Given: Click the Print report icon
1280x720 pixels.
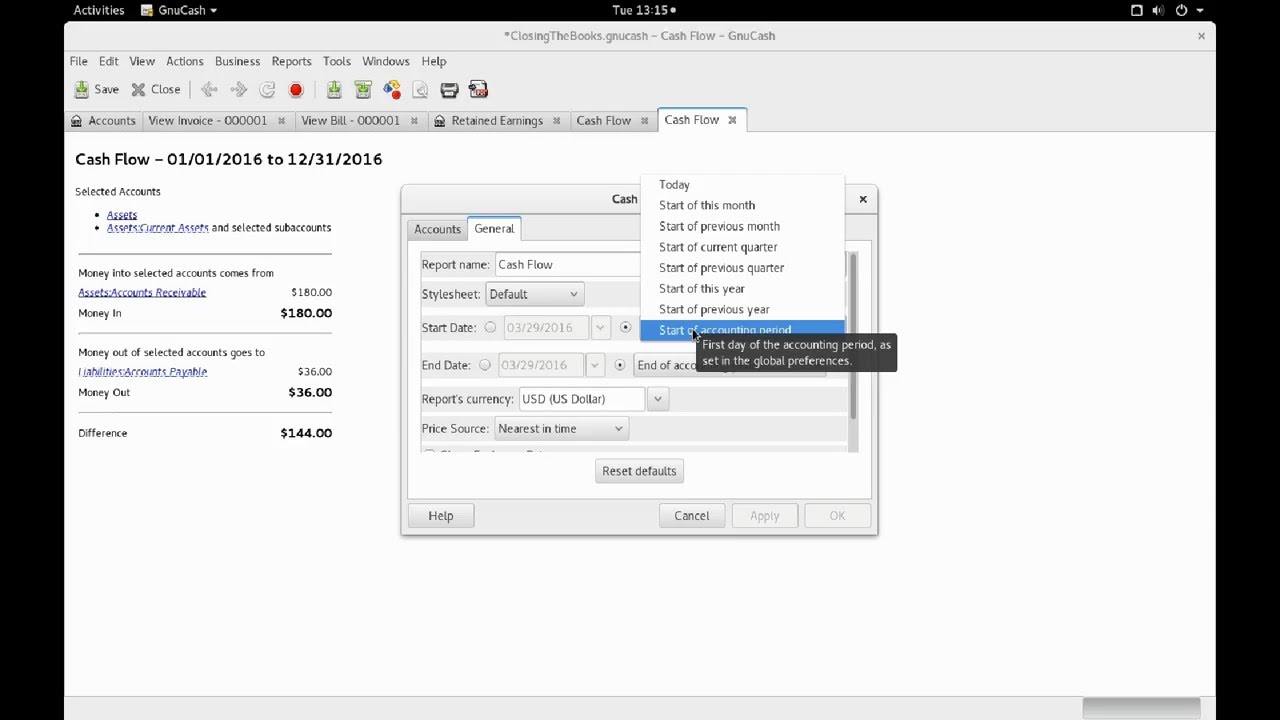Looking at the screenshot, I should click(x=450, y=90).
